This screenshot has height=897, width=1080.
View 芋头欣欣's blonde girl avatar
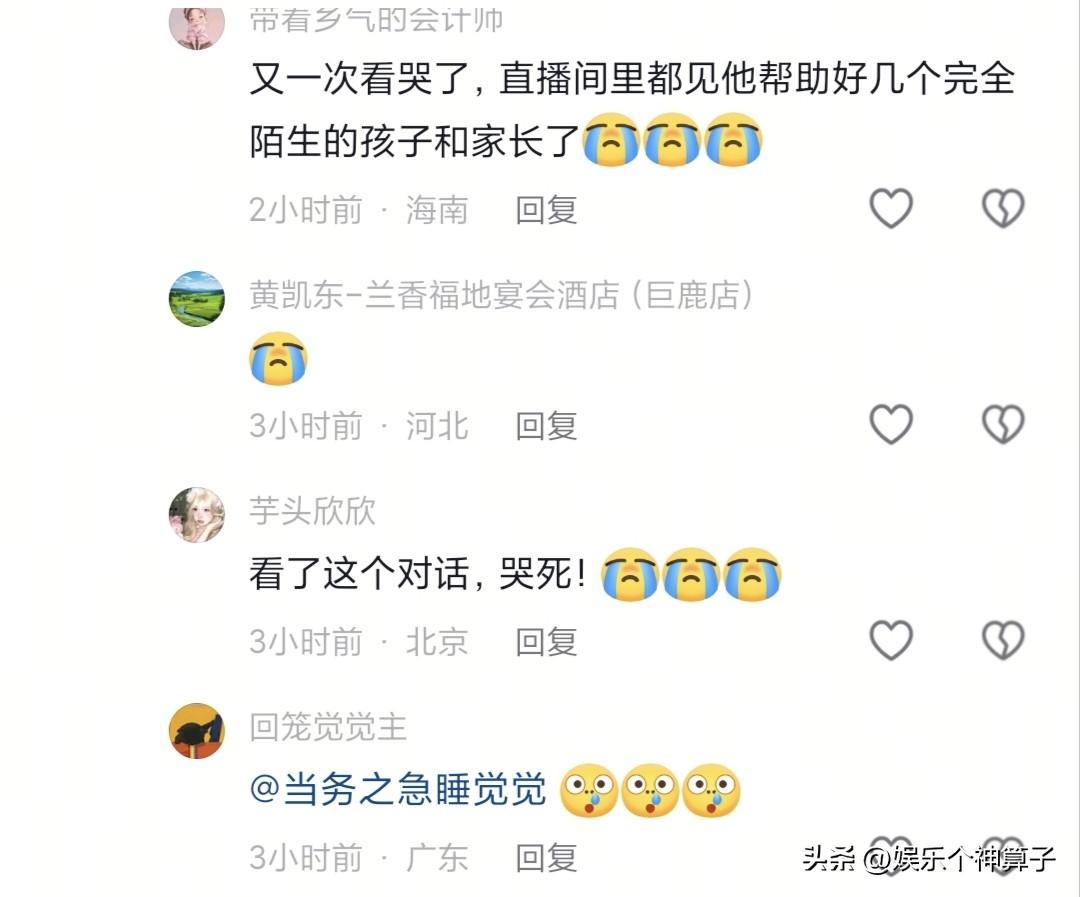(197, 515)
